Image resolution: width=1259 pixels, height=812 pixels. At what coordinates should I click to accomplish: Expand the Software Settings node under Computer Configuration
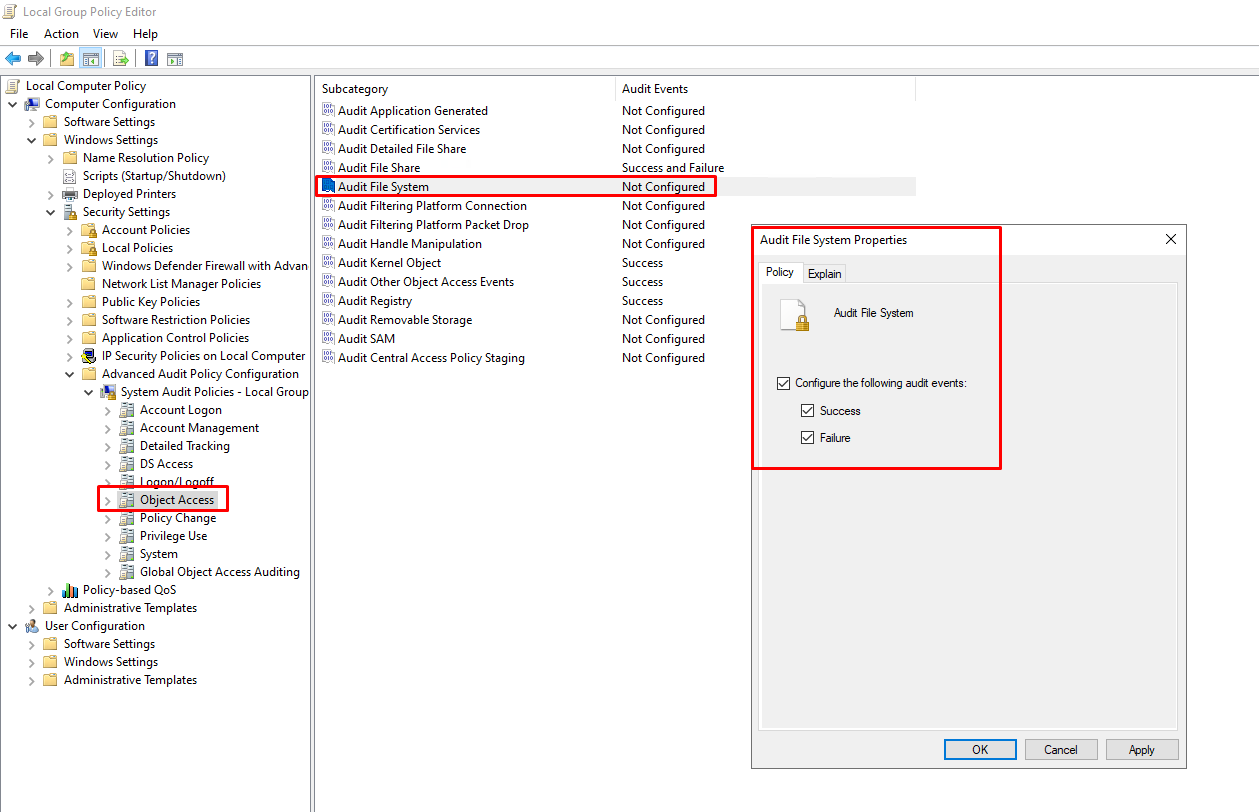pos(31,122)
